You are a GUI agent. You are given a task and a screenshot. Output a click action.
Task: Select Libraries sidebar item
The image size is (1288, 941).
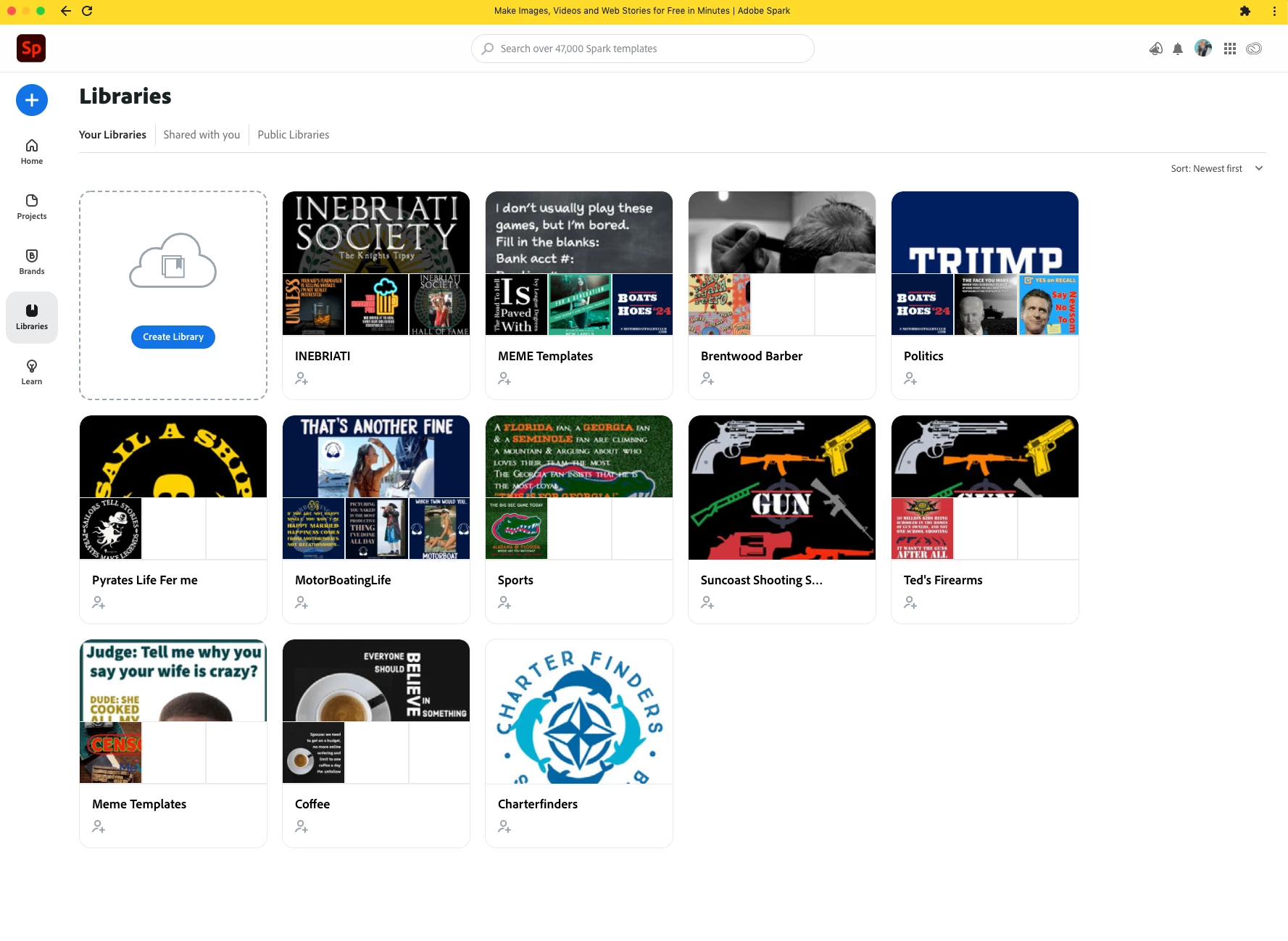point(32,318)
